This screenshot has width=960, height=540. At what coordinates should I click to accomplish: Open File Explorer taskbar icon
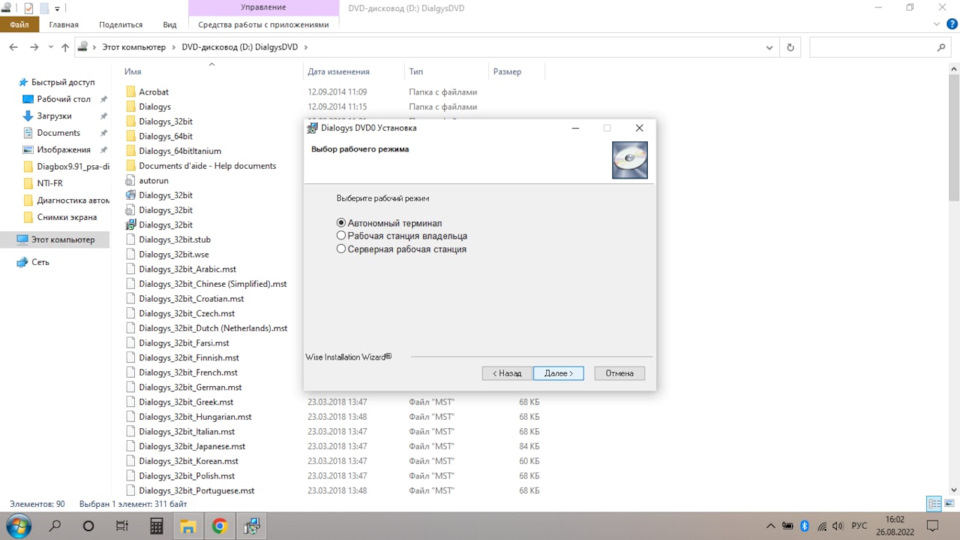pos(188,526)
